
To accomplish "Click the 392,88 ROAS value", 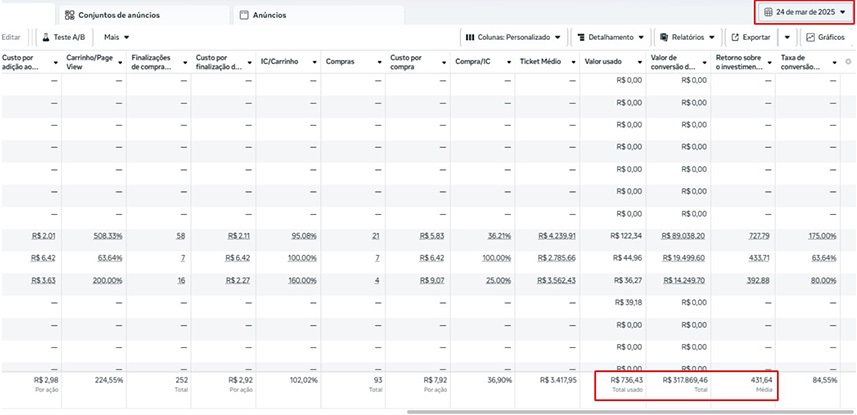I will click(x=759, y=280).
